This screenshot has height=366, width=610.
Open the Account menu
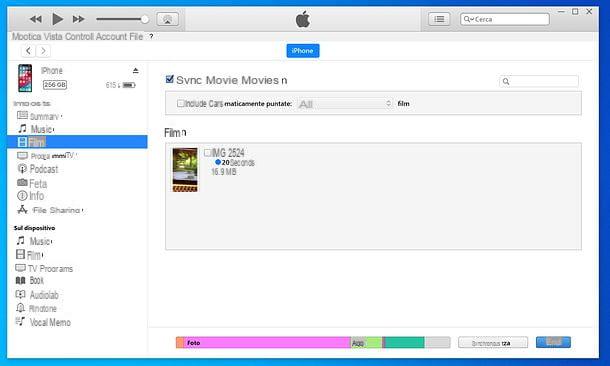click(111, 37)
